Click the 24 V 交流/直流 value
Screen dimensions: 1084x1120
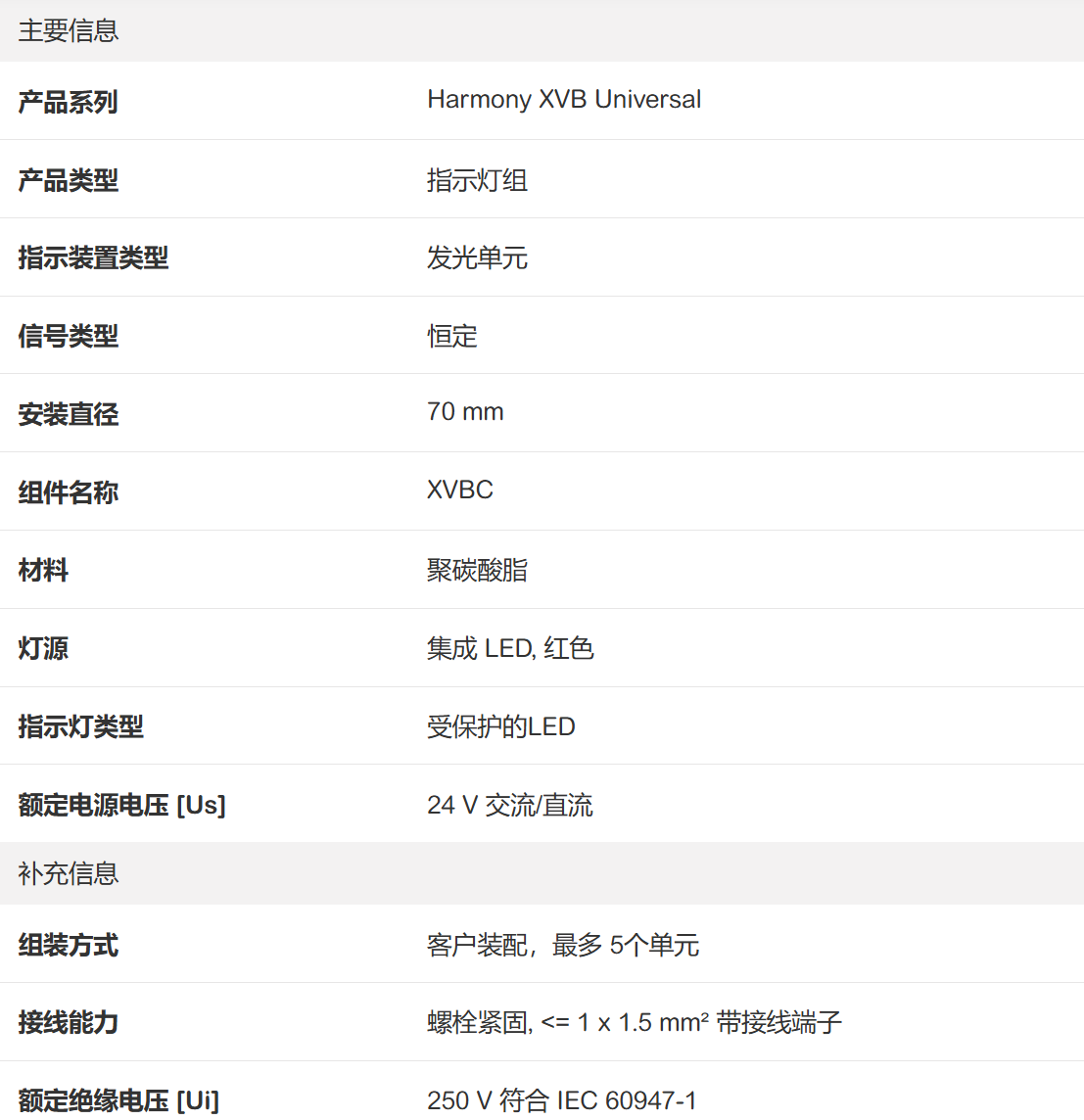pos(510,805)
